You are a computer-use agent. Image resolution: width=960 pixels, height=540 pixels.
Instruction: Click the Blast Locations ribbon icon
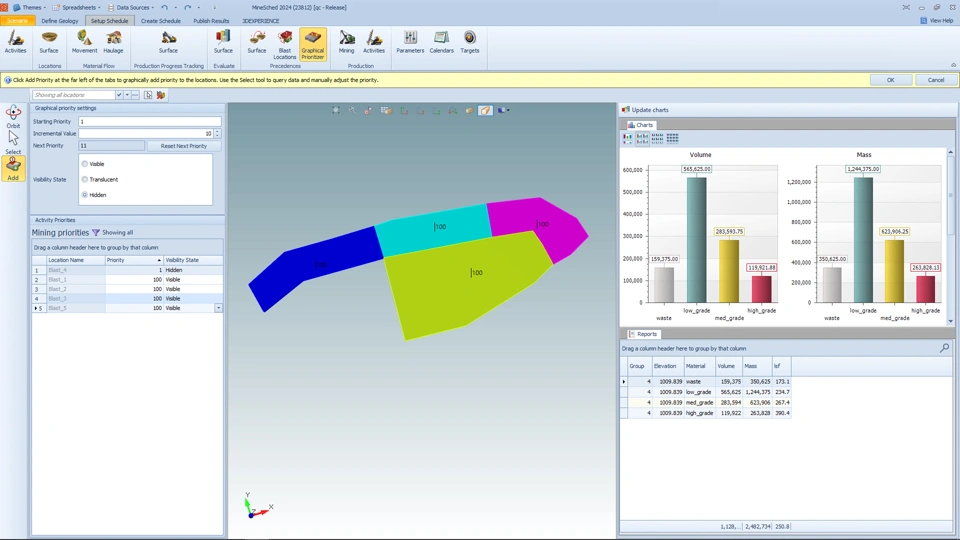(285, 44)
